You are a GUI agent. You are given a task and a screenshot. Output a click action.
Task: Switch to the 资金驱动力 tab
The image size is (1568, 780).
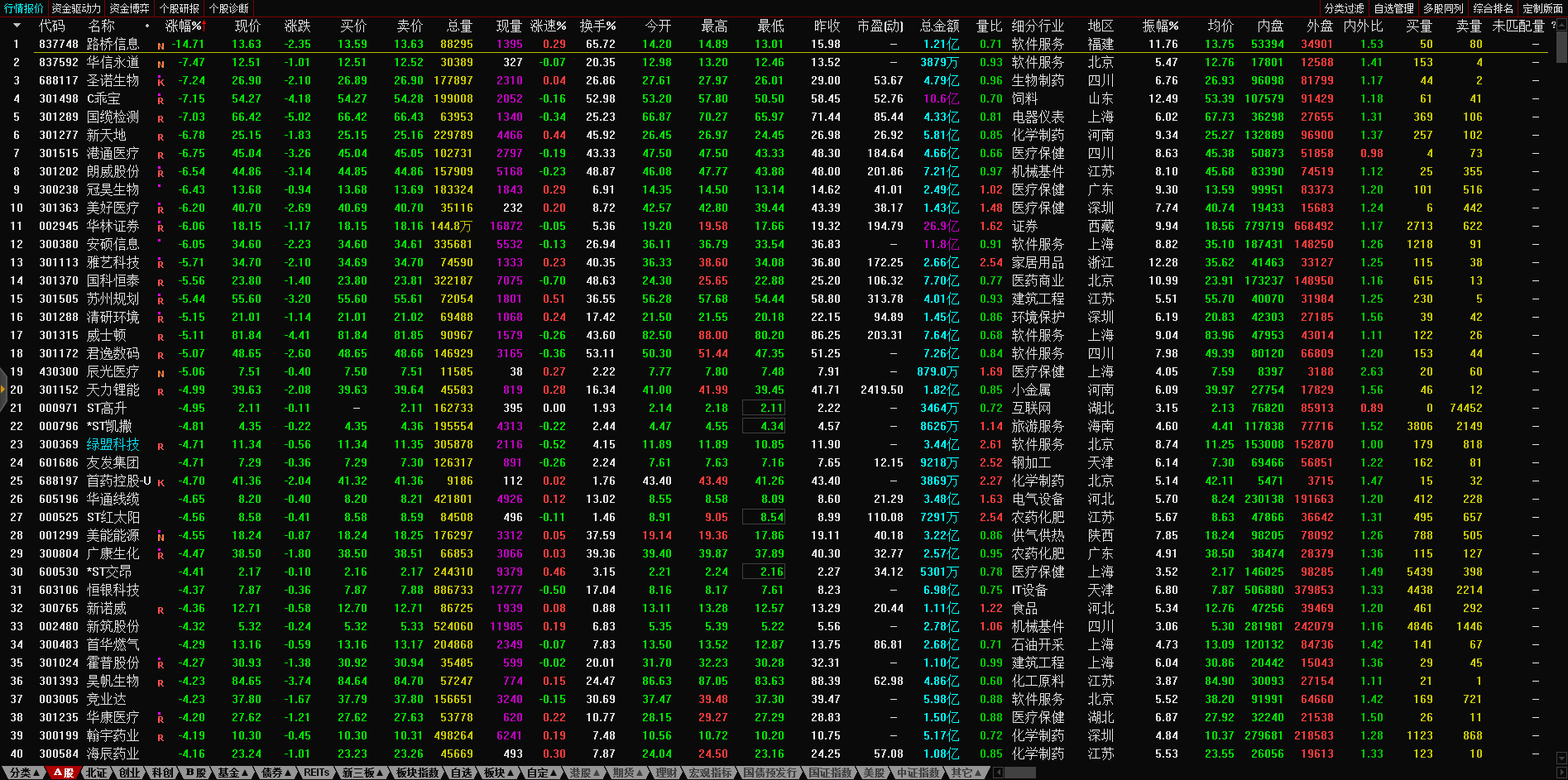[76, 8]
